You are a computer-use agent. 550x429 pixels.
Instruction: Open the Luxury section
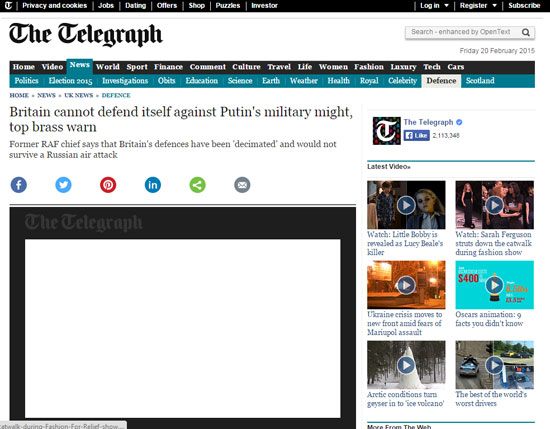[x=403, y=67]
